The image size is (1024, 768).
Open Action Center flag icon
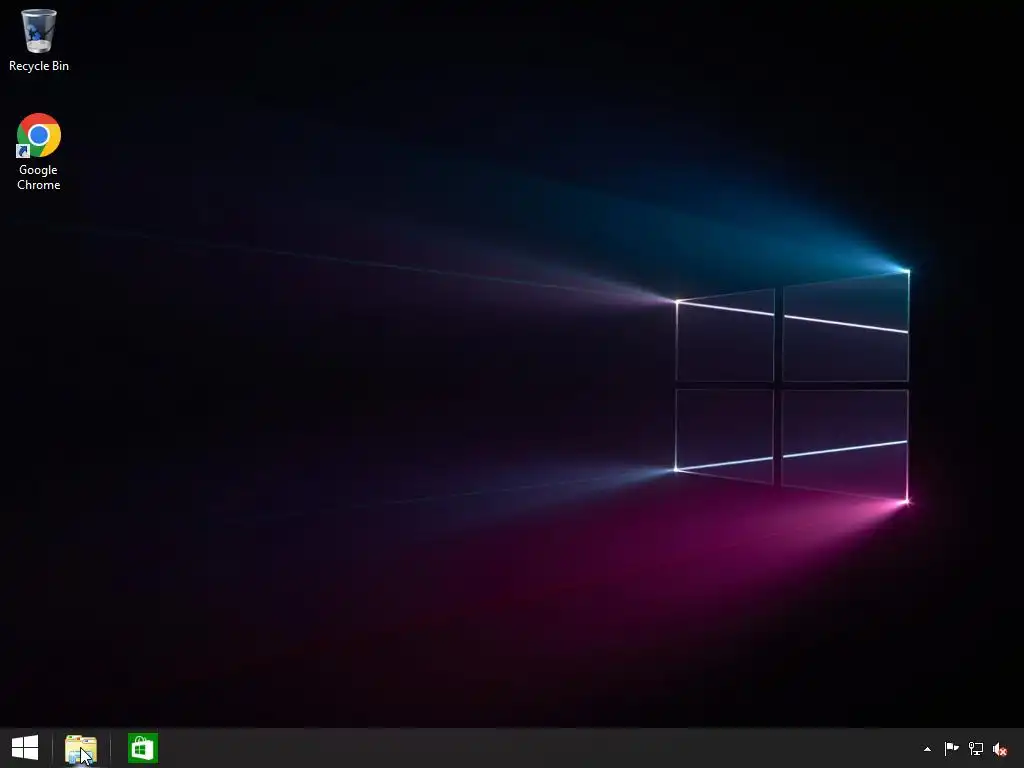pos(952,748)
